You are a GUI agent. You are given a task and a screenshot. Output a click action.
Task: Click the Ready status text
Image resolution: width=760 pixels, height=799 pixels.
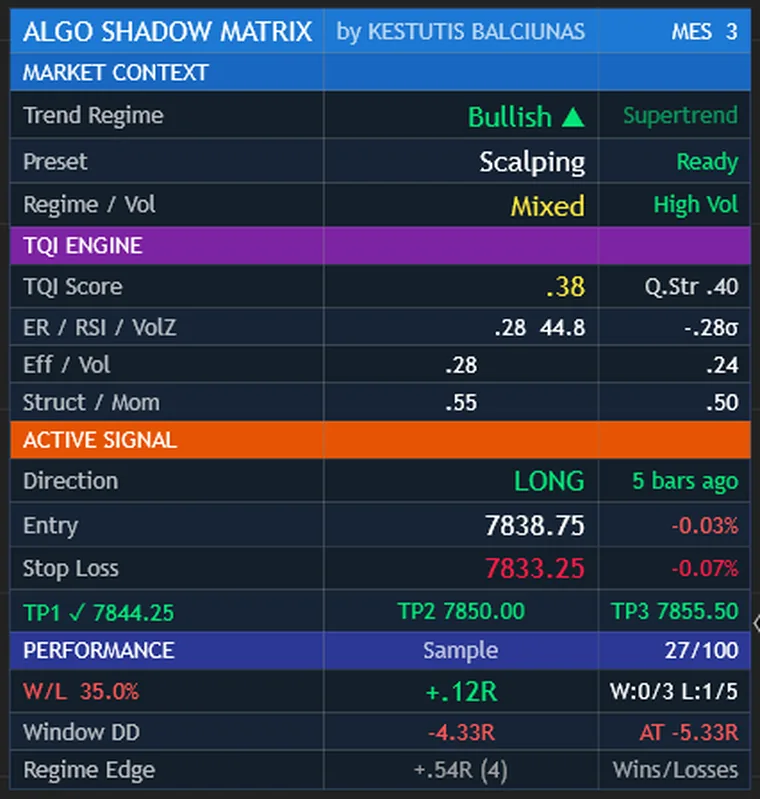click(x=707, y=162)
